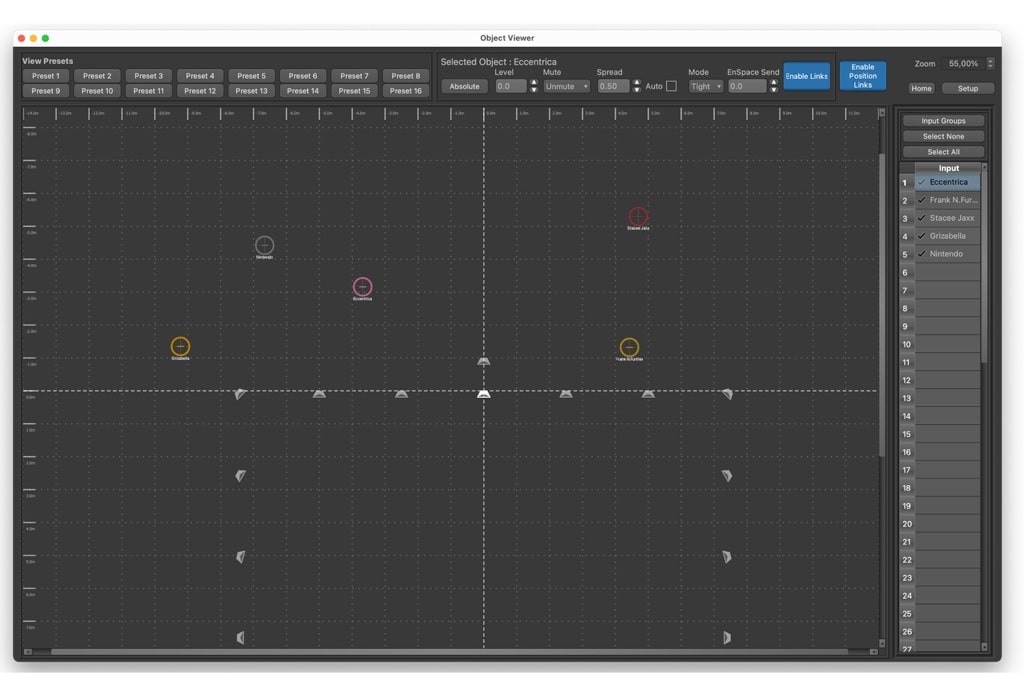
Task: Open the Mute dropdown
Action: [x=566, y=87]
